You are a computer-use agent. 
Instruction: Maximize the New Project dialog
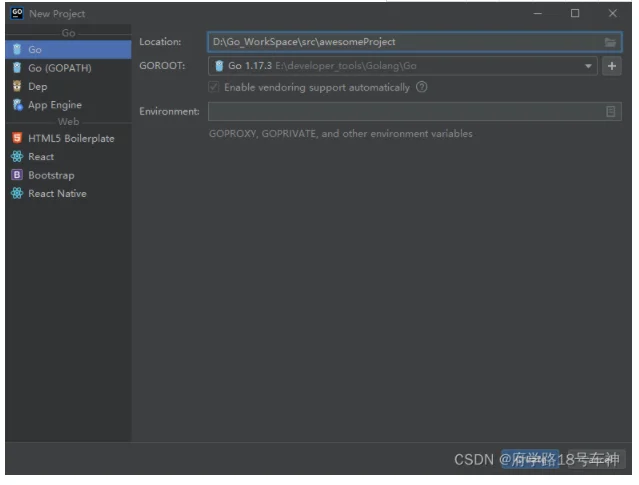click(x=575, y=13)
